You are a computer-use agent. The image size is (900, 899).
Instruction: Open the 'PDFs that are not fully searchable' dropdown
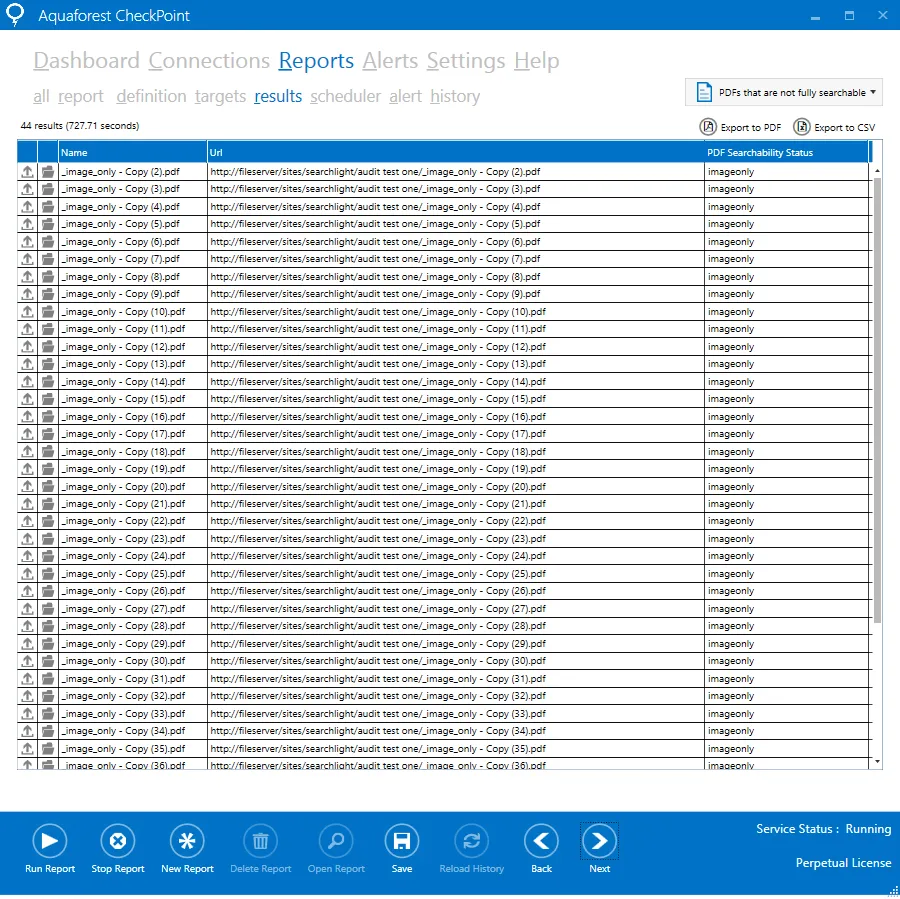pos(783,92)
